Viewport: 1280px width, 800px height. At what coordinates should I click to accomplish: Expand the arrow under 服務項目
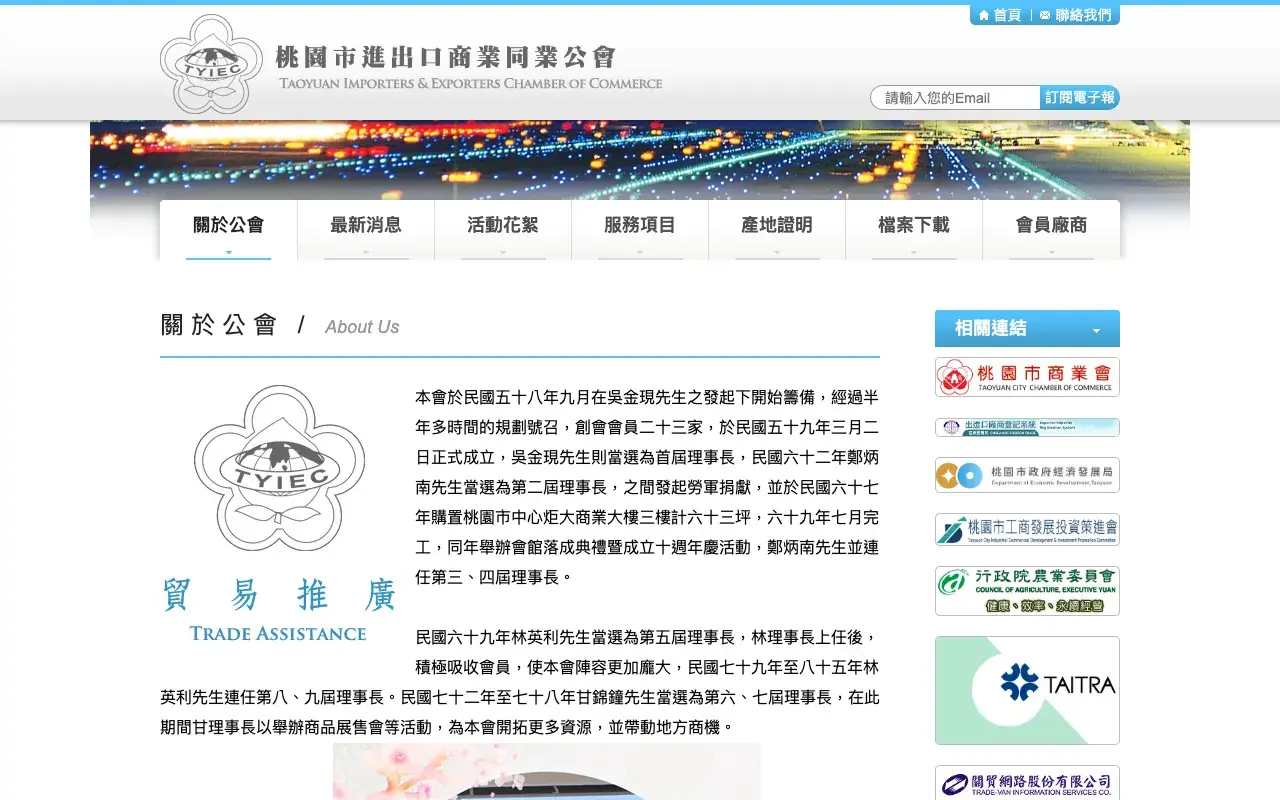pyautogui.click(x=640, y=252)
